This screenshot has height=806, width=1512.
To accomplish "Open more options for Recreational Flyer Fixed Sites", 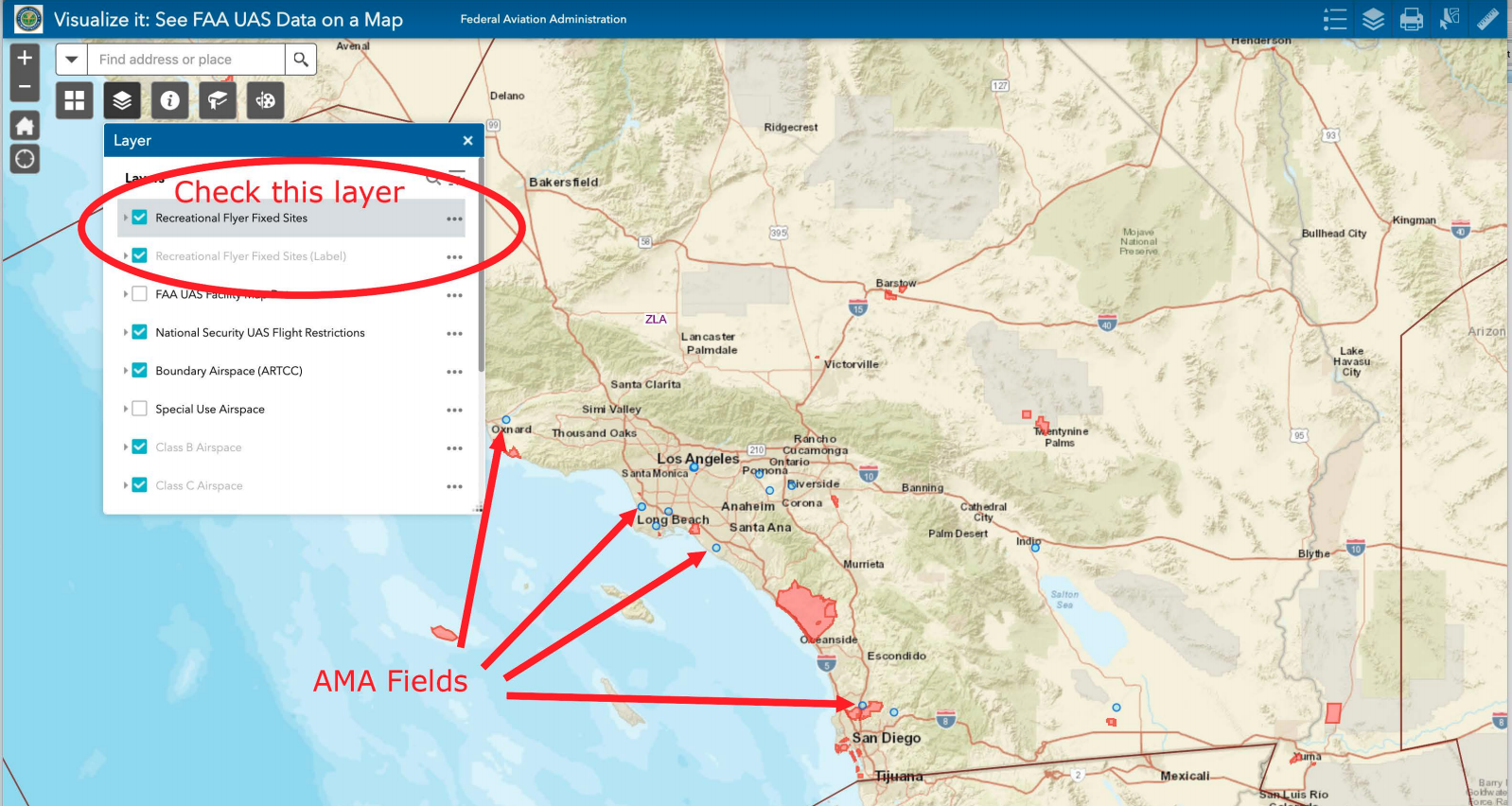I will coord(455,219).
